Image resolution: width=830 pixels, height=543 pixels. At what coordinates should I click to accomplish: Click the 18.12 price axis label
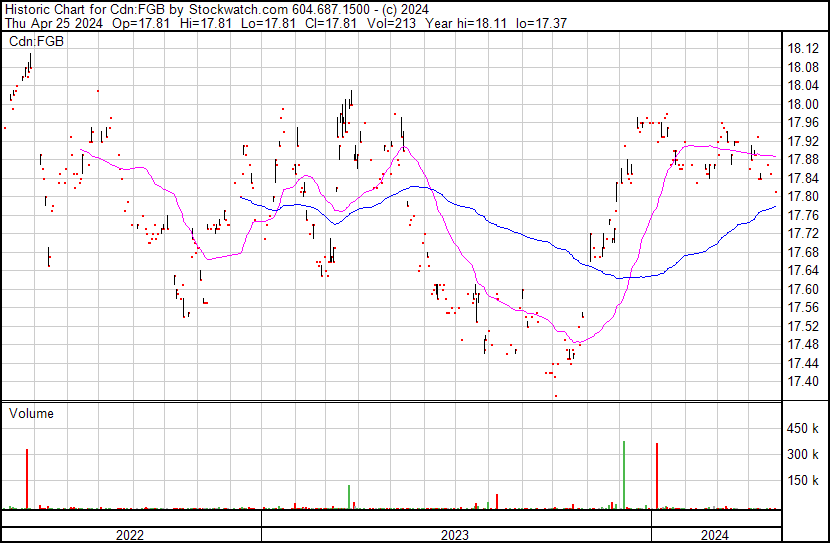pos(804,49)
